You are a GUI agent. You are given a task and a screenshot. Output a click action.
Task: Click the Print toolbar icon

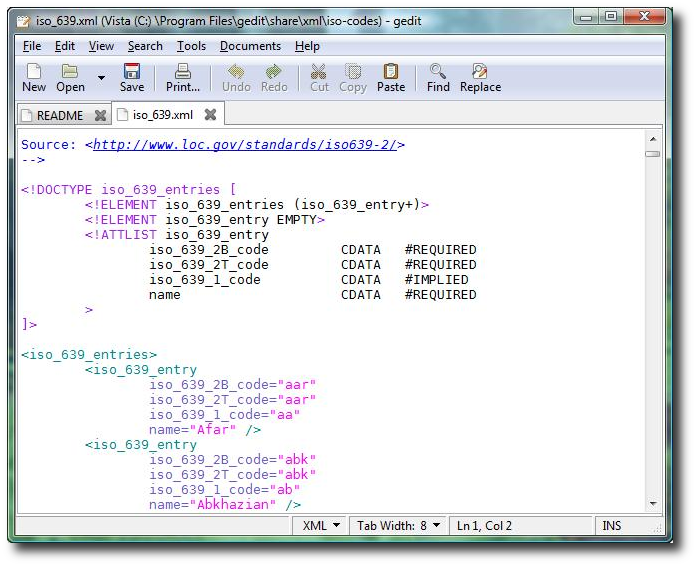coord(183,77)
